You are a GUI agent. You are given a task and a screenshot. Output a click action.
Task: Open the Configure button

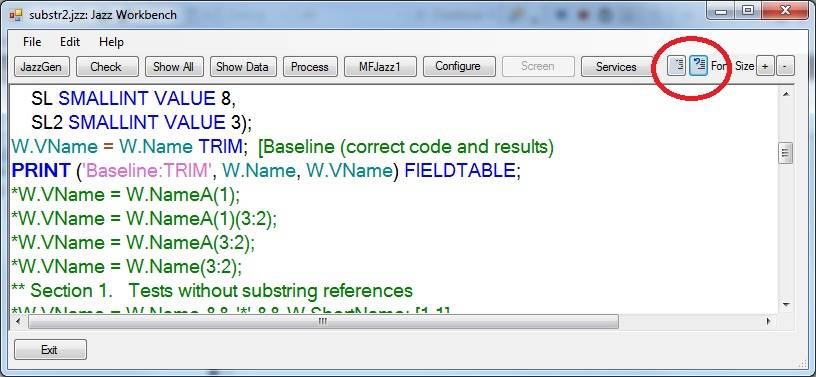click(x=458, y=66)
